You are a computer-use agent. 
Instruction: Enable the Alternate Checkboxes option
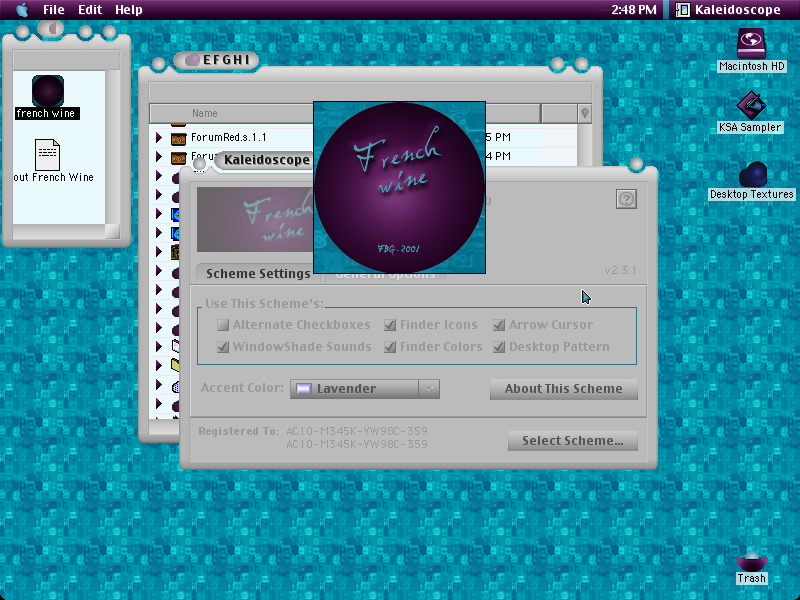coord(223,325)
